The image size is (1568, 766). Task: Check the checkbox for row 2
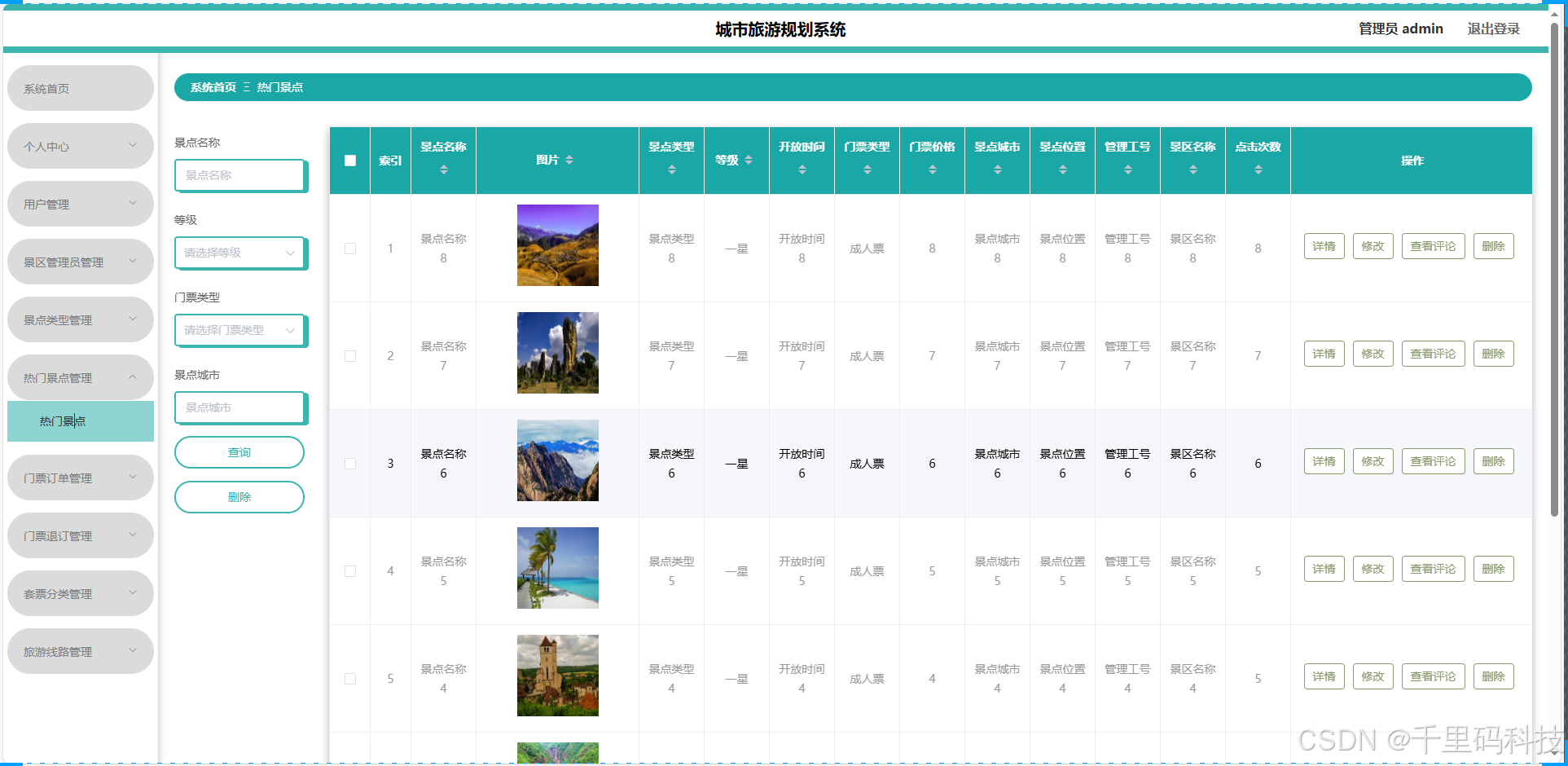pyautogui.click(x=350, y=356)
